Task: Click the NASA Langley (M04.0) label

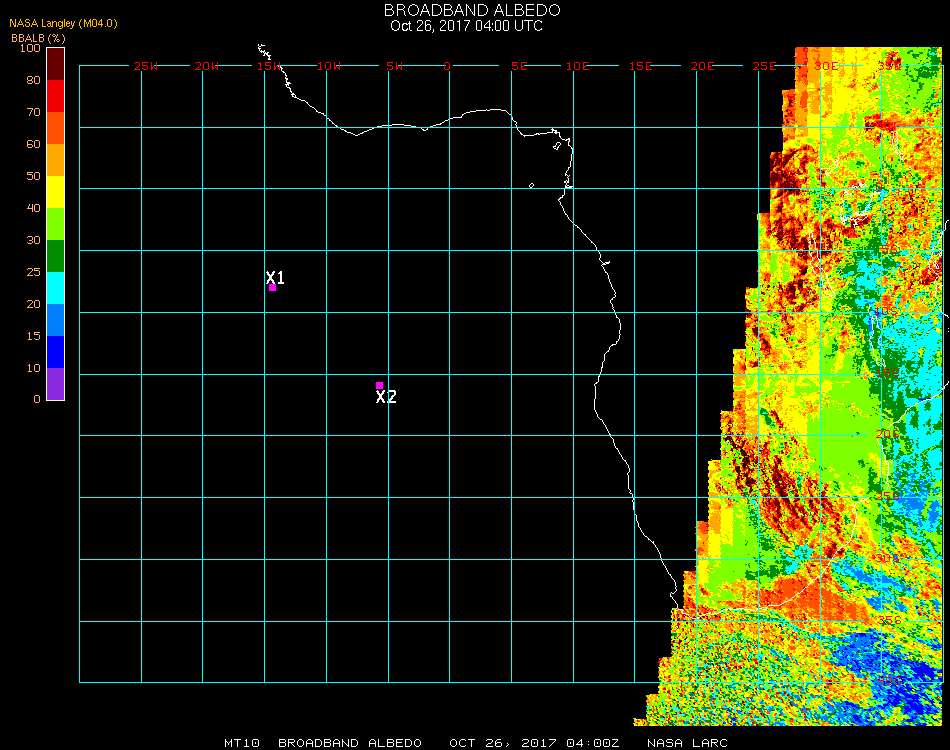Action: [63, 23]
